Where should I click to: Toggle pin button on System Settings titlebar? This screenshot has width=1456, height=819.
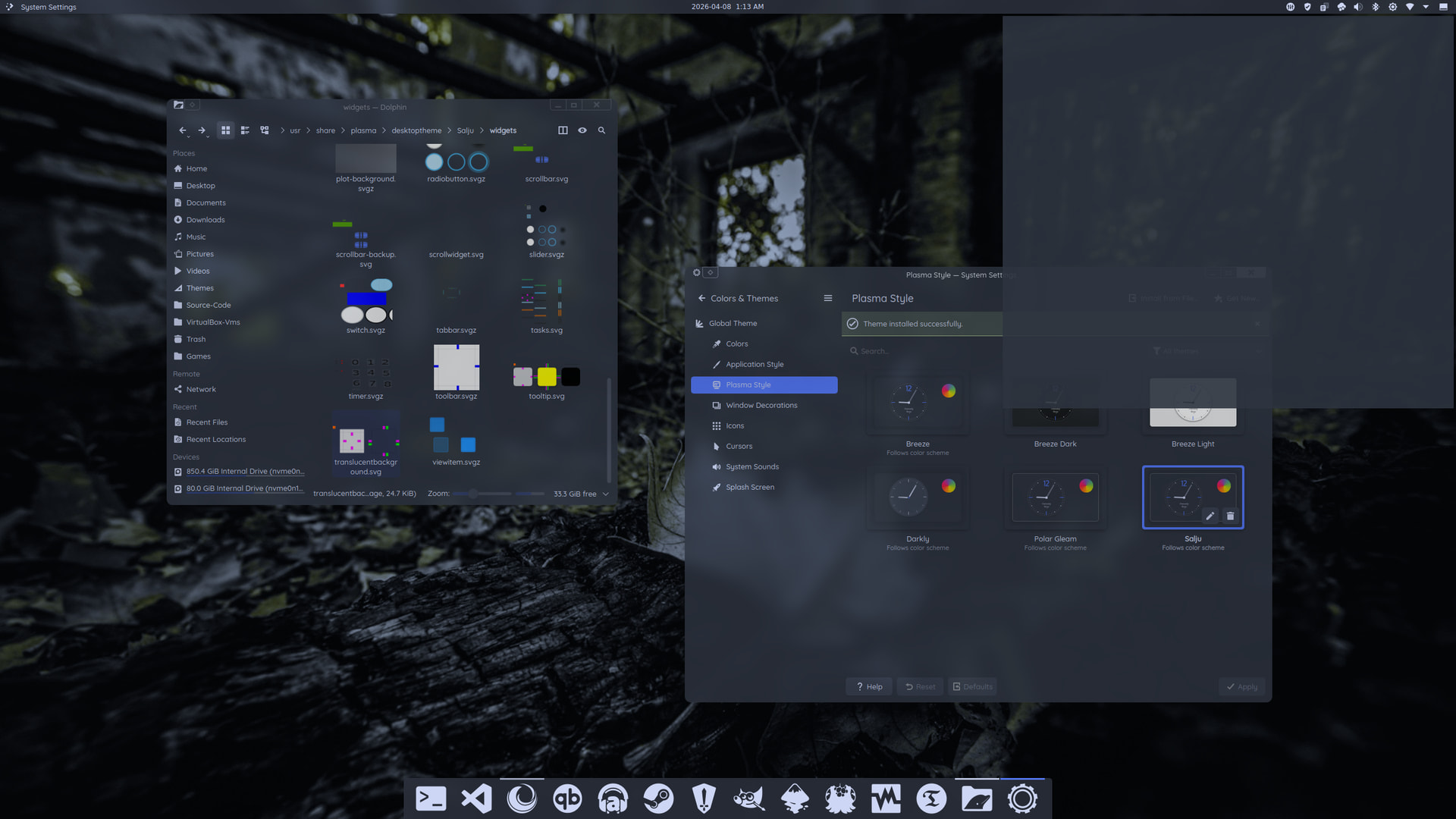(710, 272)
